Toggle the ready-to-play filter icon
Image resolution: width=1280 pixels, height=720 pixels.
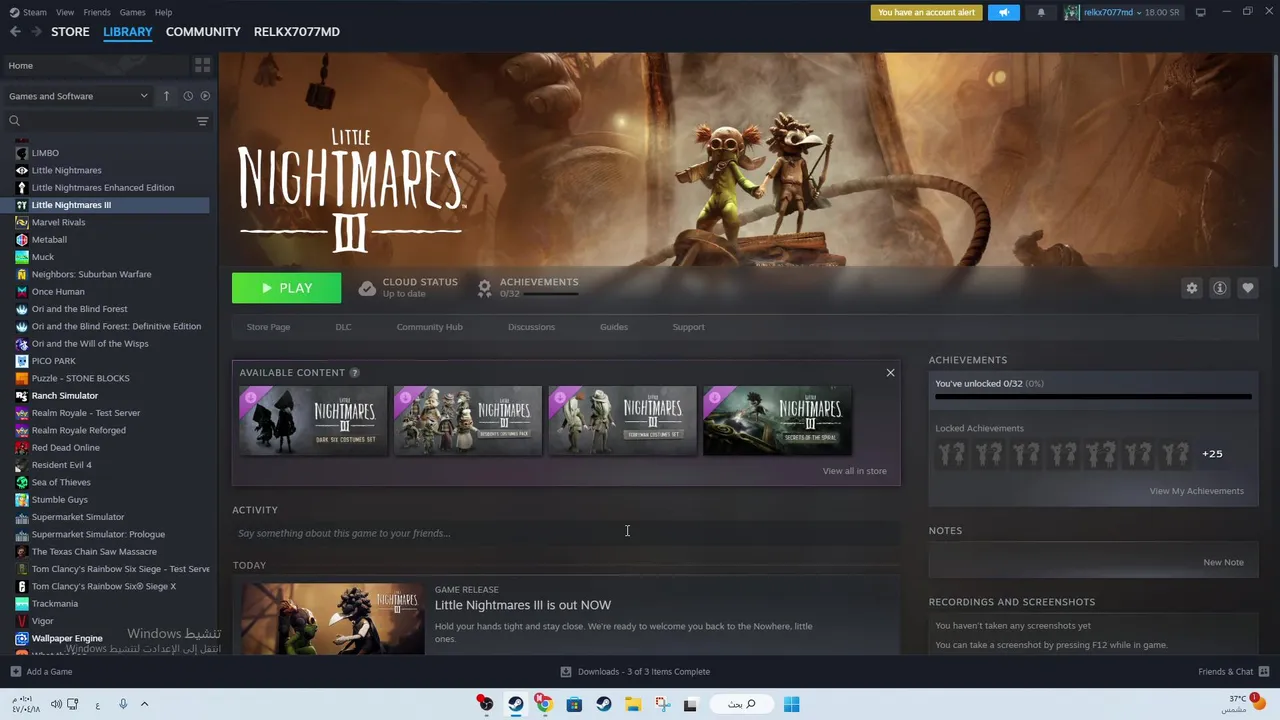tap(205, 96)
